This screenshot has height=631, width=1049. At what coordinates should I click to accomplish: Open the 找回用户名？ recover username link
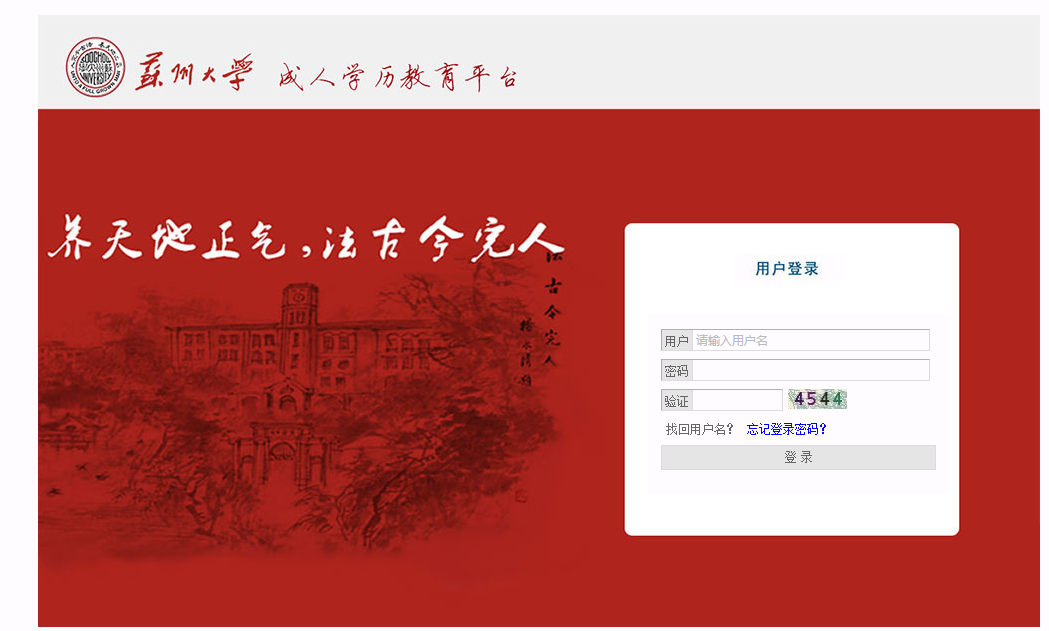point(699,429)
